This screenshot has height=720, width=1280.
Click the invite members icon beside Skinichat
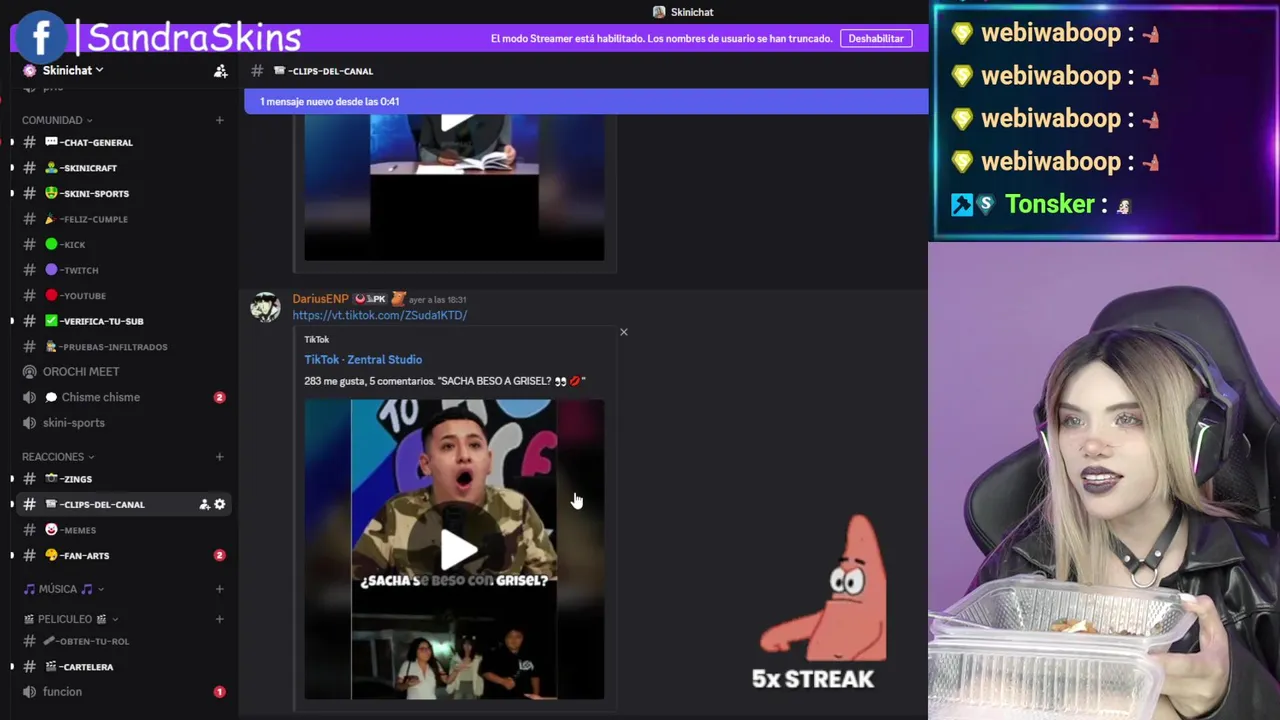(x=220, y=71)
